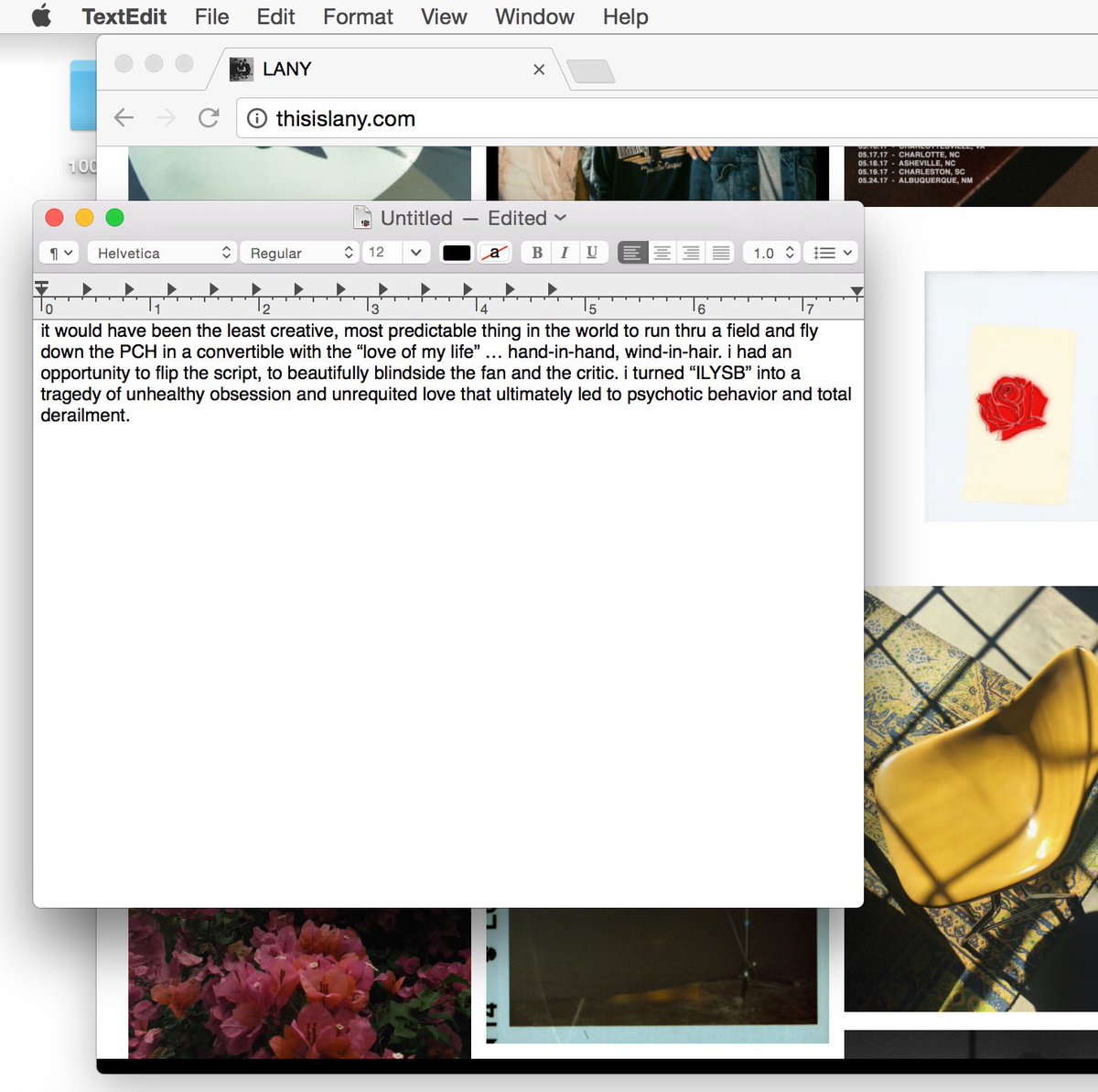Click the word "derailment." in document
The height and width of the screenshot is (1092, 1098).
coord(85,416)
